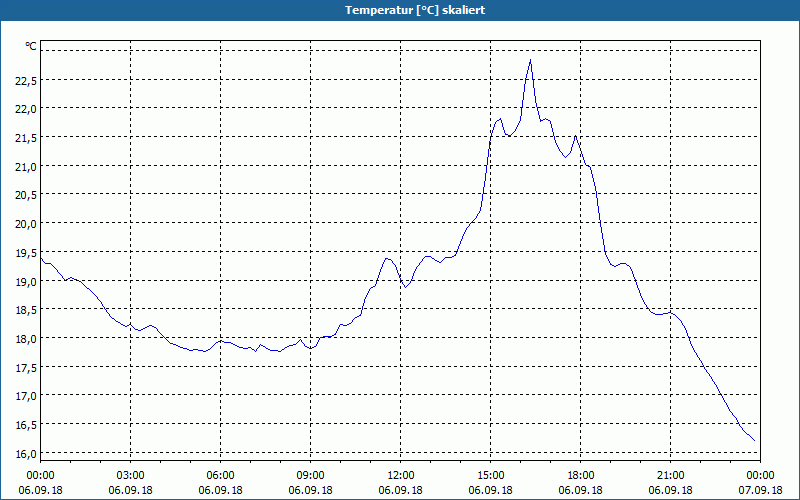Select the 22,5 y-axis value
This screenshot has width=800, height=500.
26,80
